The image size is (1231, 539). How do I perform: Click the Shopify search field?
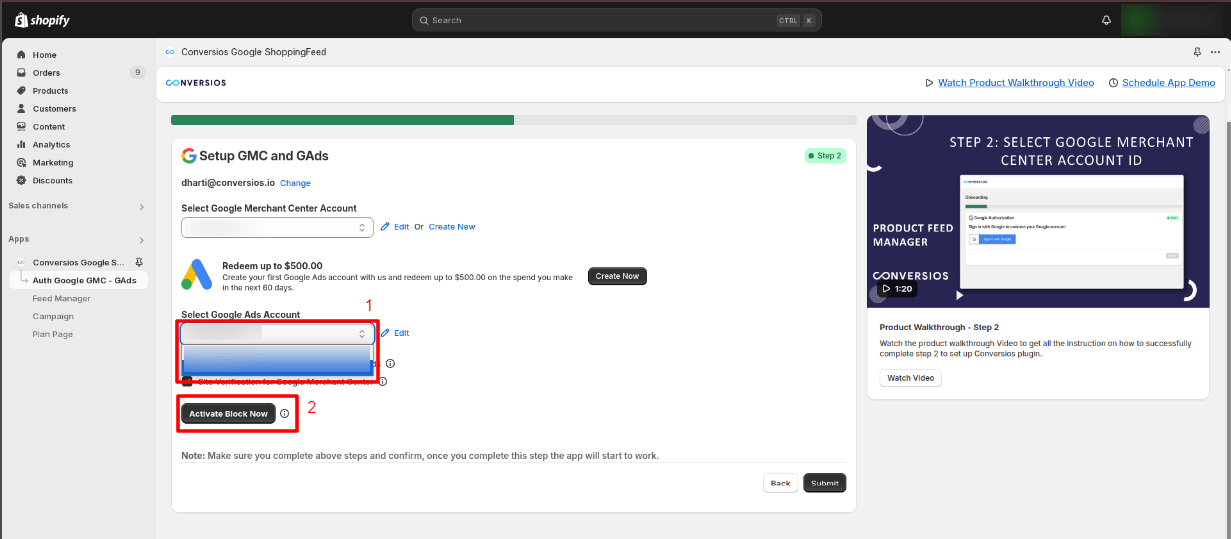[616, 20]
